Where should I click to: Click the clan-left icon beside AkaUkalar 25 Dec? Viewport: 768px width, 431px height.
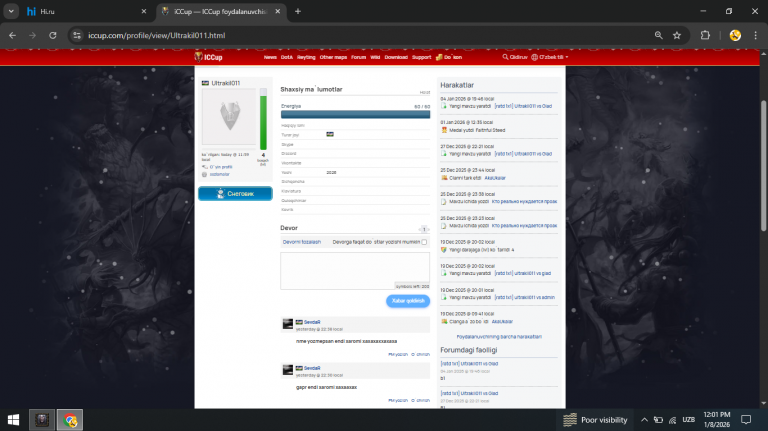pyautogui.click(x=444, y=178)
